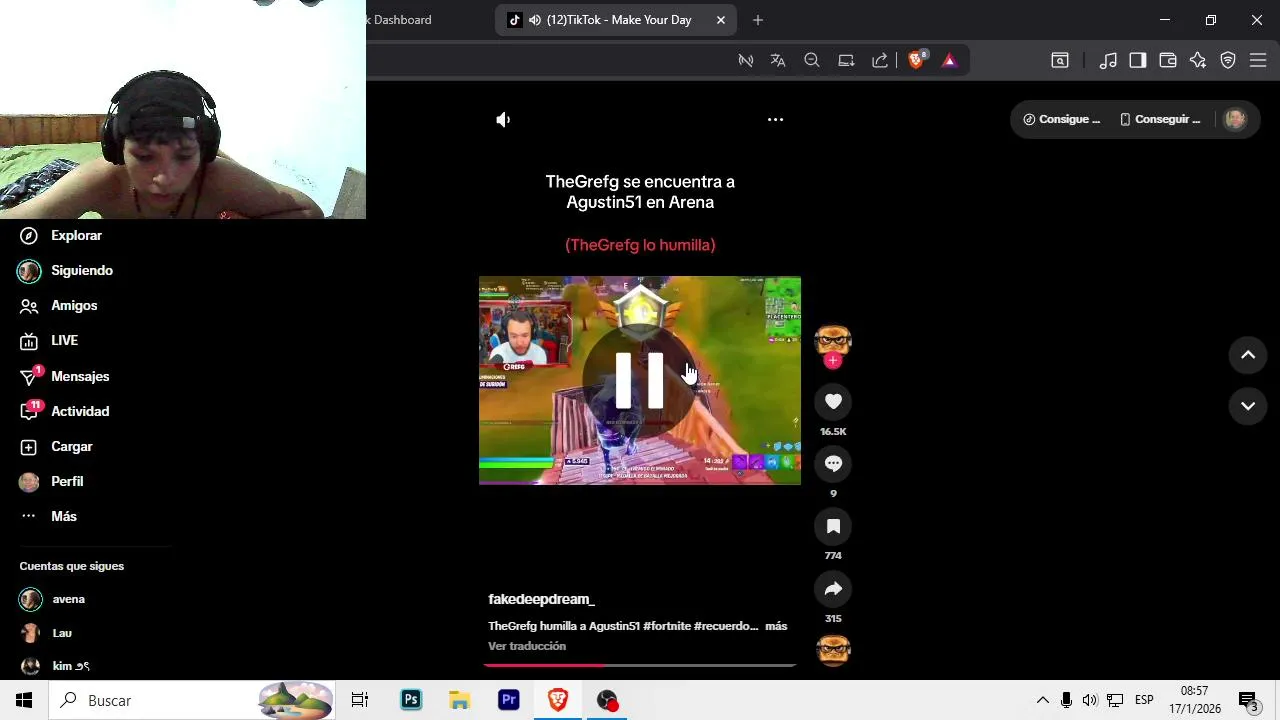The height and width of the screenshot is (720, 1280).
Task: Open the zoom level magnifier icon
Action: pyautogui.click(x=812, y=61)
